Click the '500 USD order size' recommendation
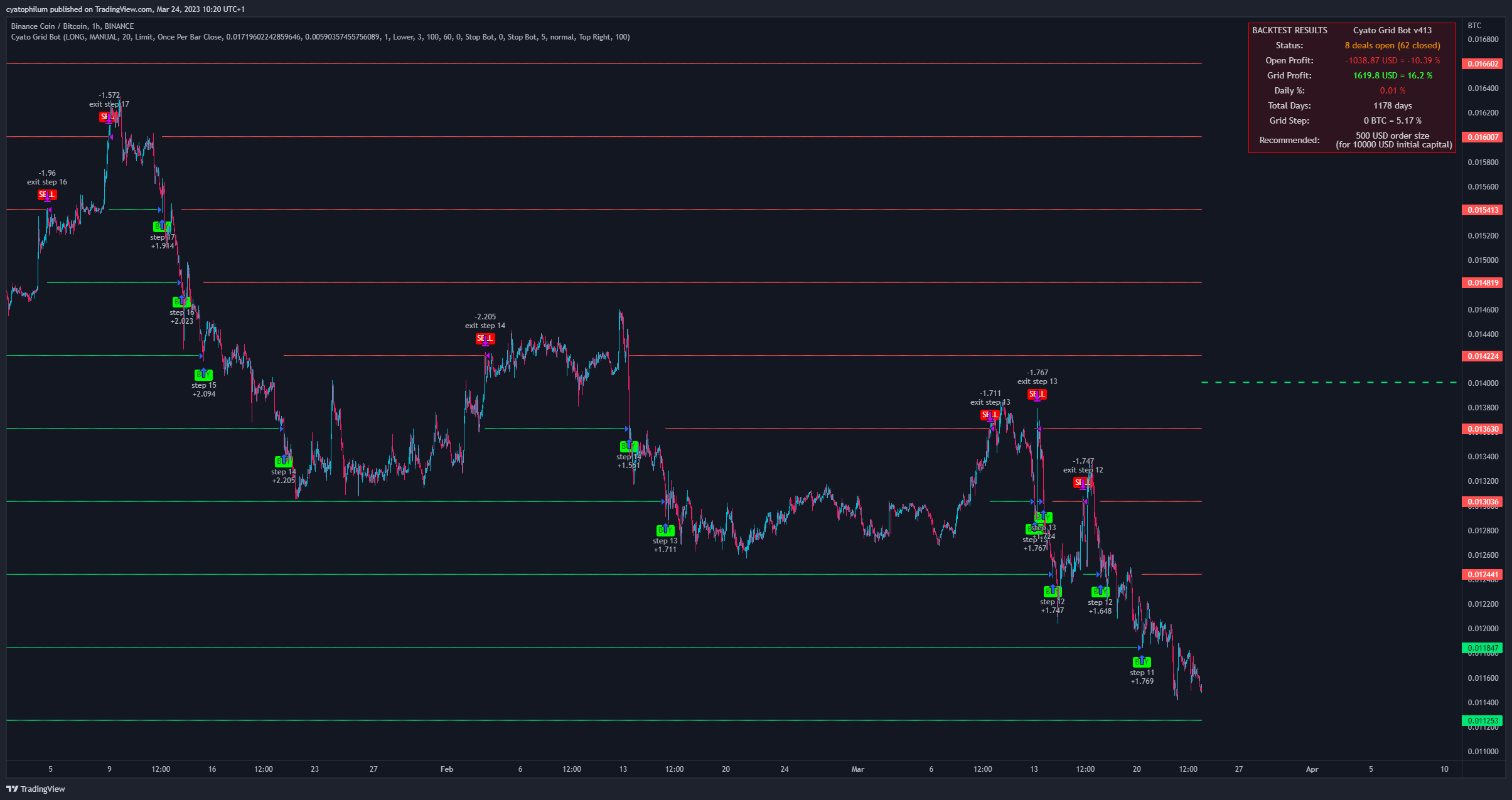Viewport: 1512px width, 800px height. (1392, 136)
